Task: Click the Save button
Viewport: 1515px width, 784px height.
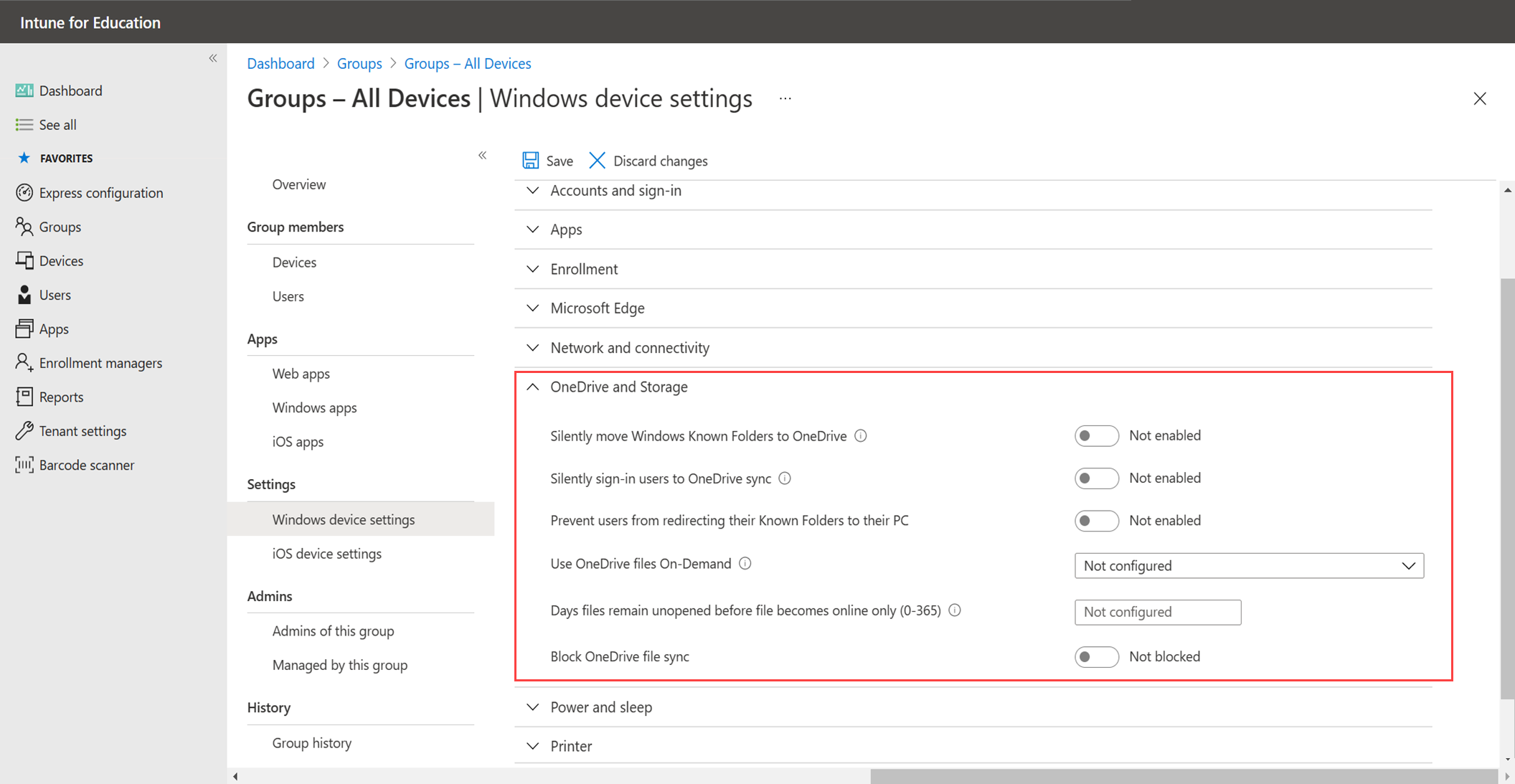Action: (547, 160)
